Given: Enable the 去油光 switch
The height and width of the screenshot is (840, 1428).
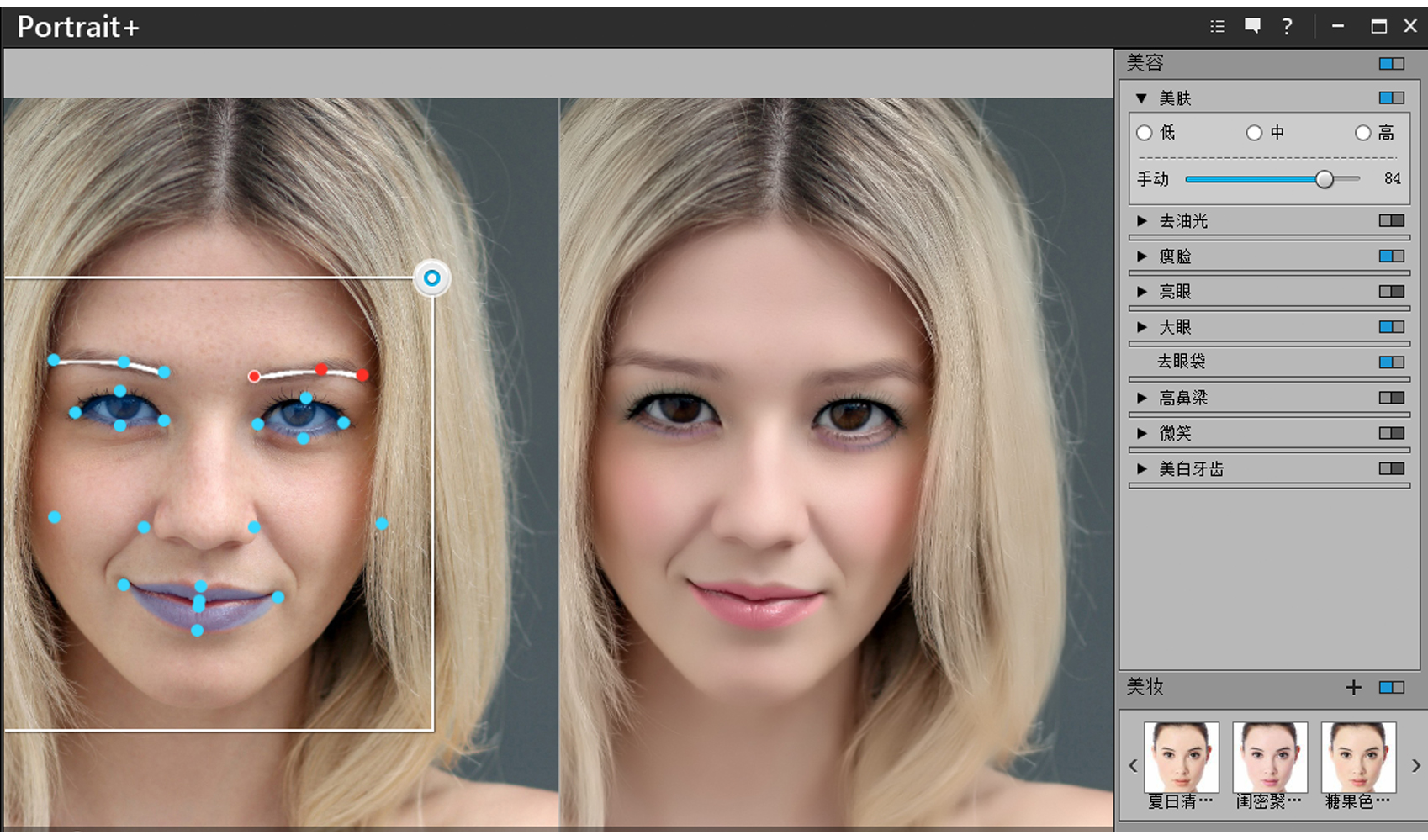Looking at the screenshot, I should point(1392,220).
